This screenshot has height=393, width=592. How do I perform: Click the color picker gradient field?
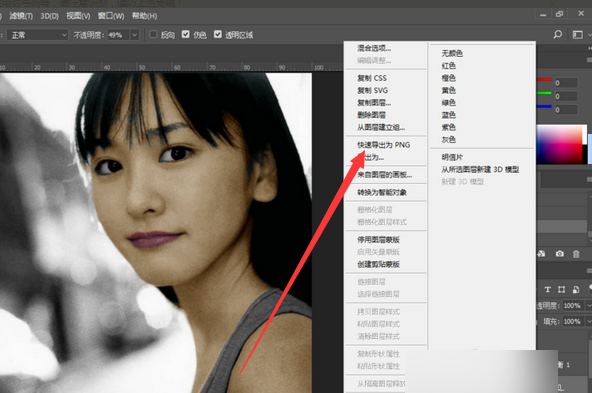[560, 145]
